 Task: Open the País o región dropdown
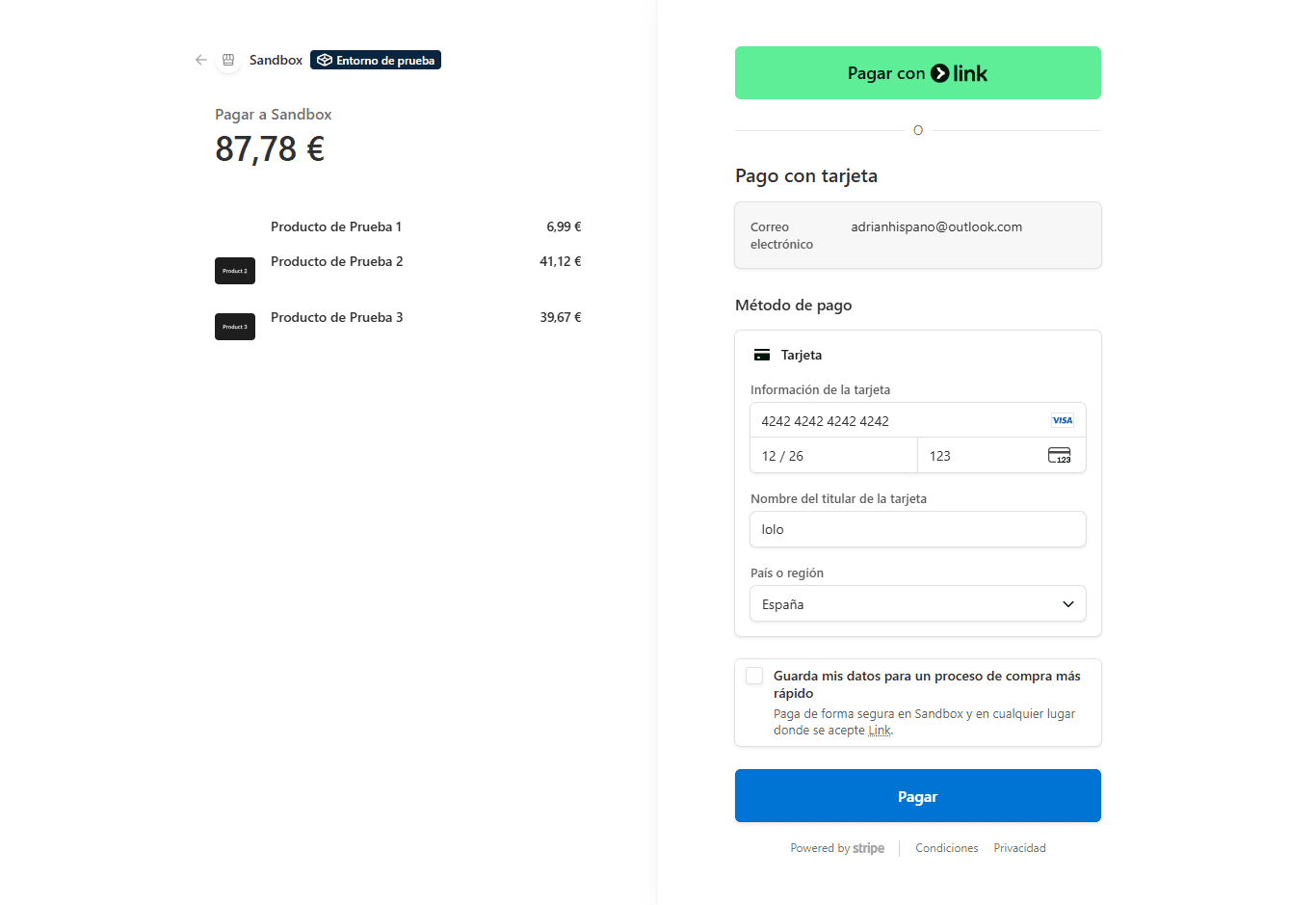pos(918,603)
